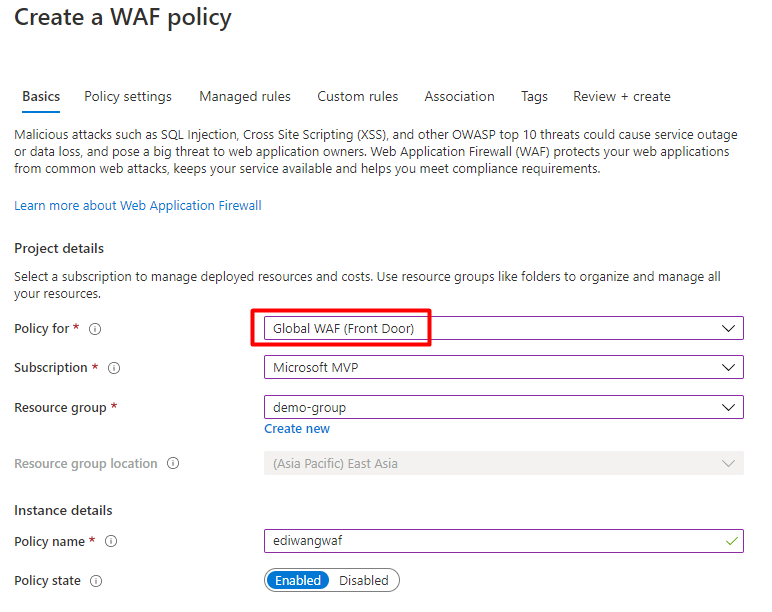The height and width of the screenshot is (612, 772).
Task: Click info icon beside Subscription label
Action: [114, 368]
